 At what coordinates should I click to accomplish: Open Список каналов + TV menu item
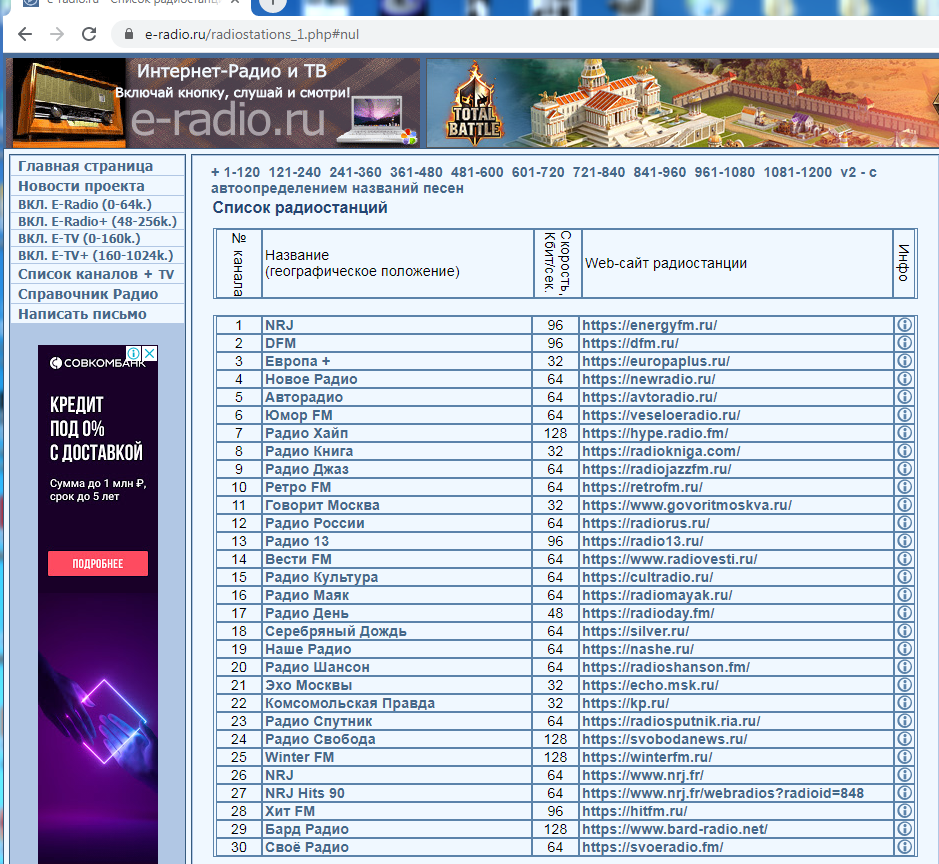[96, 274]
